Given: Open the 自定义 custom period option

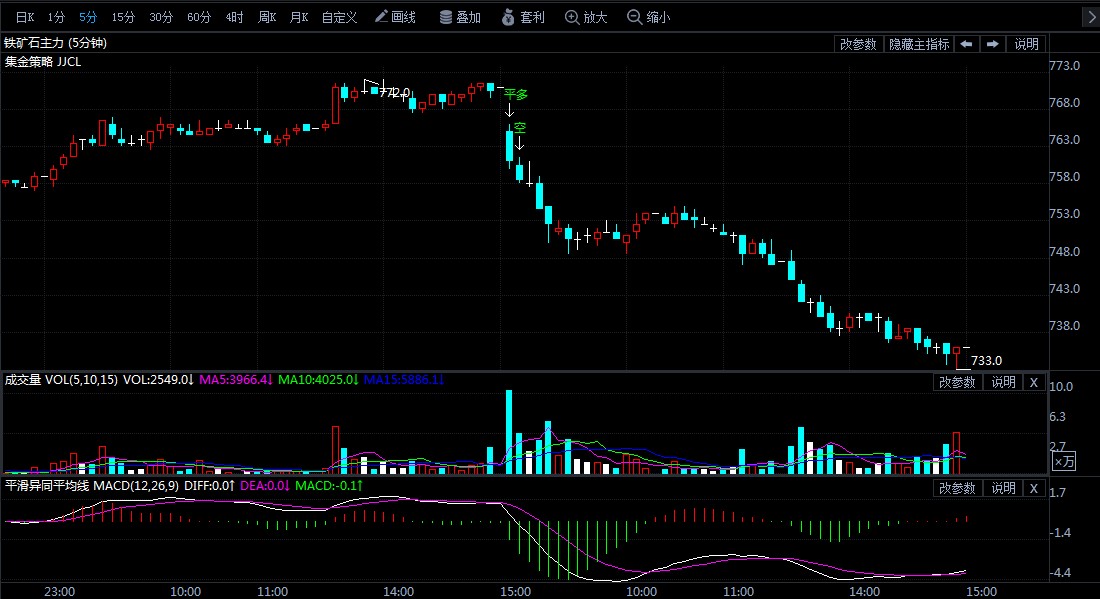Looking at the screenshot, I should tap(340, 17).
